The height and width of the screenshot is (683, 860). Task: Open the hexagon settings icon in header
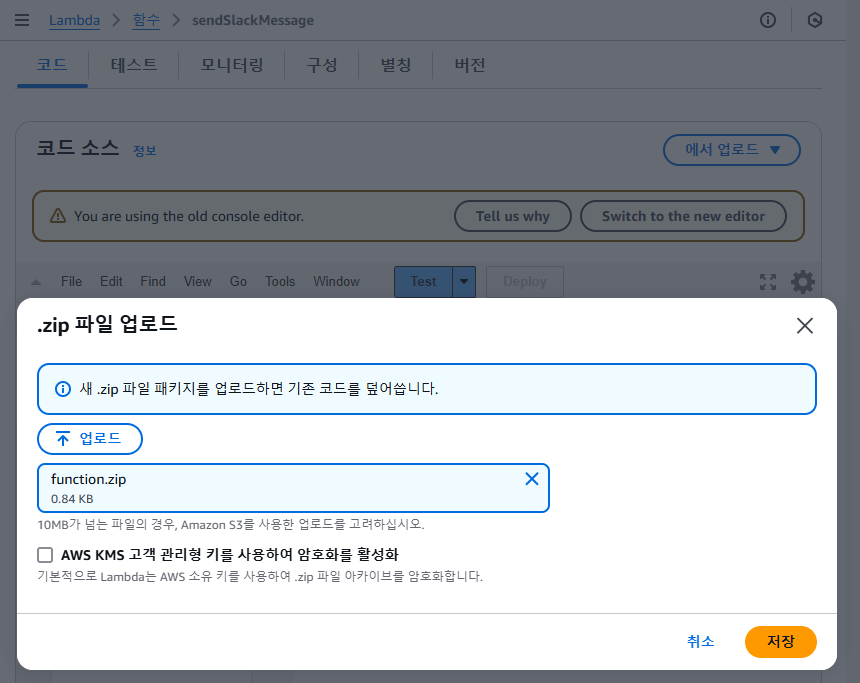pyautogui.click(x=815, y=20)
